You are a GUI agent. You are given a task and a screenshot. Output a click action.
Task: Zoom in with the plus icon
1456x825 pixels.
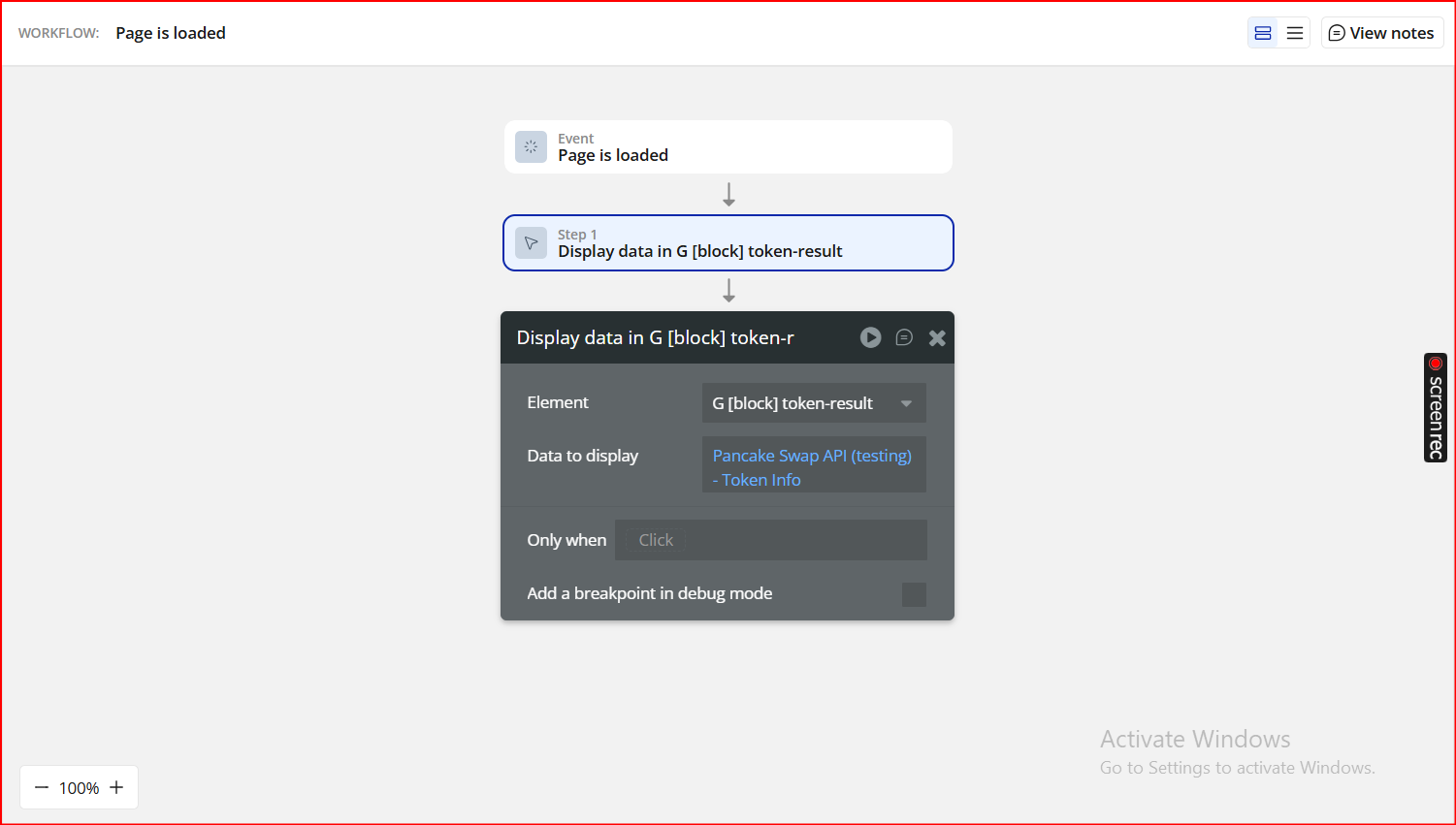(x=116, y=787)
